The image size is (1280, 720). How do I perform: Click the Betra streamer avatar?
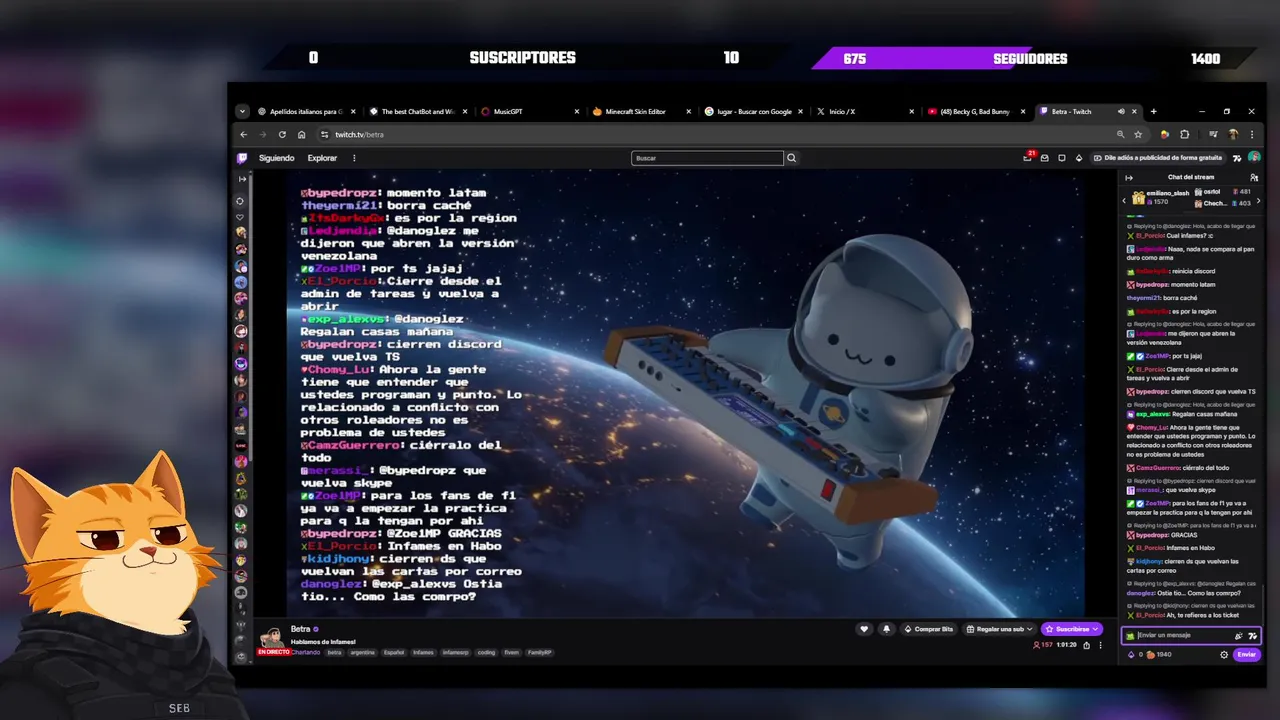point(271,636)
